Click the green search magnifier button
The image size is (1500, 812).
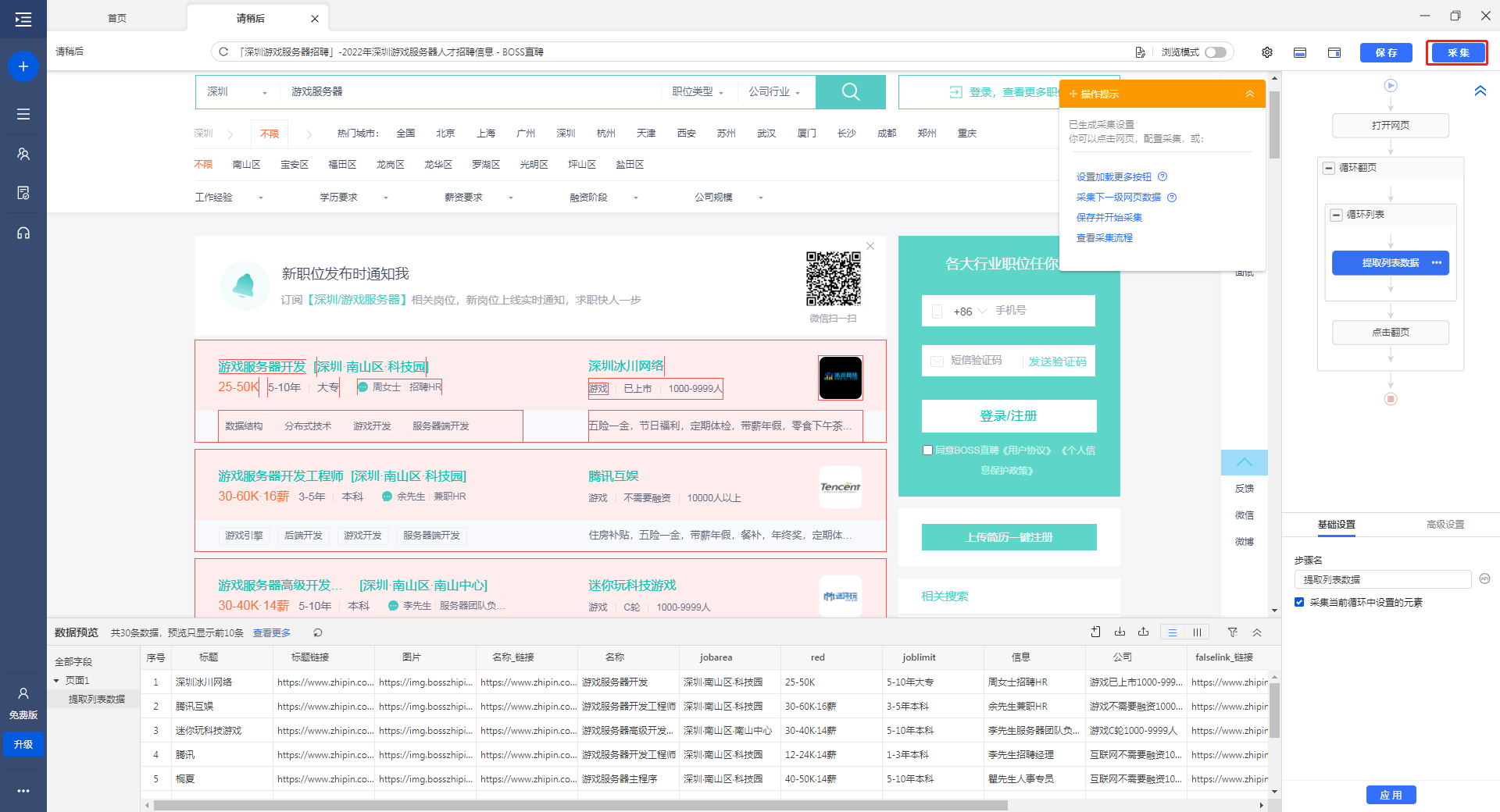tap(851, 92)
